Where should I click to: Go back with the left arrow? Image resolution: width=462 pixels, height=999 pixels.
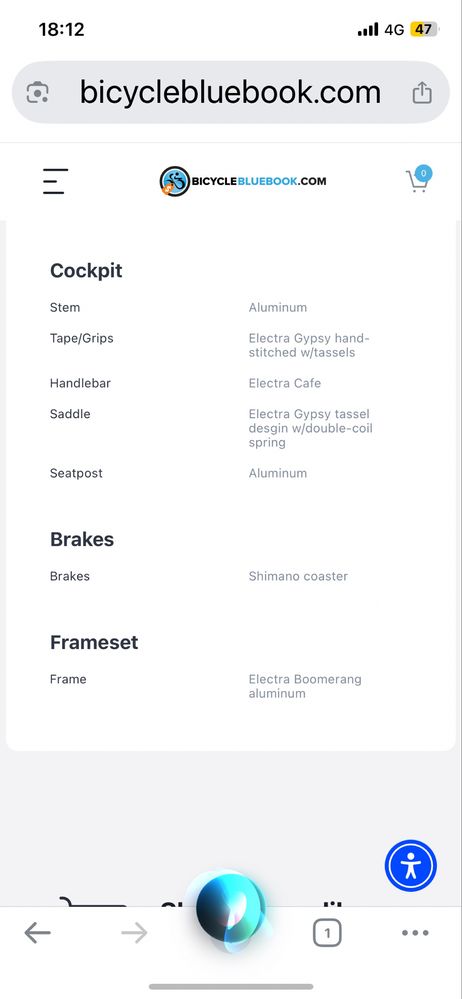[x=38, y=933]
